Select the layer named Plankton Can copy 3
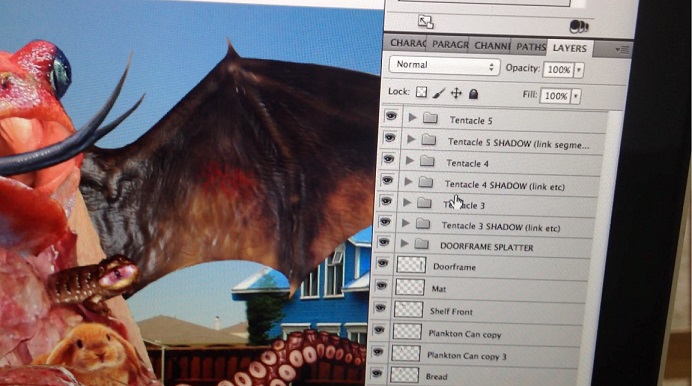This screenshot has width=692, height=386. pyautogui.click(x=466, y=356)
